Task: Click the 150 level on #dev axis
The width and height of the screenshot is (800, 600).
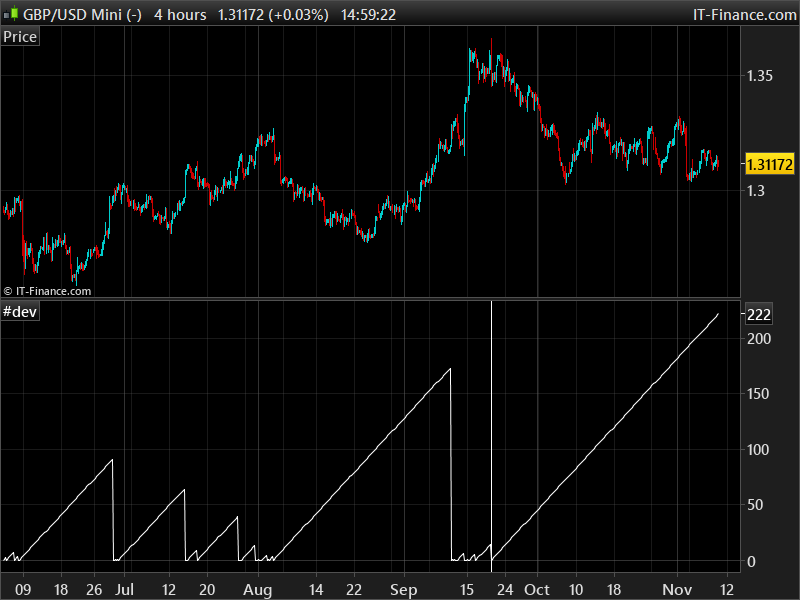Action: pyautogui.click(x=758, y=394)
